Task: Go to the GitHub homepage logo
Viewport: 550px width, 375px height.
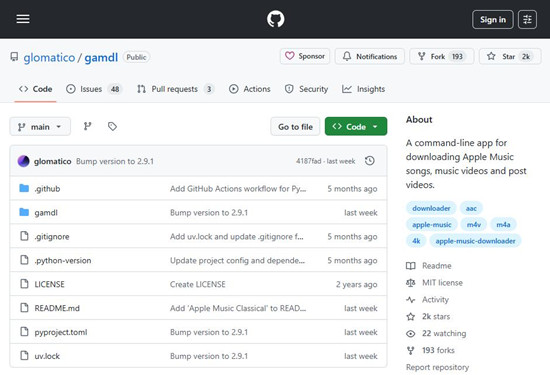Action: 275,19
